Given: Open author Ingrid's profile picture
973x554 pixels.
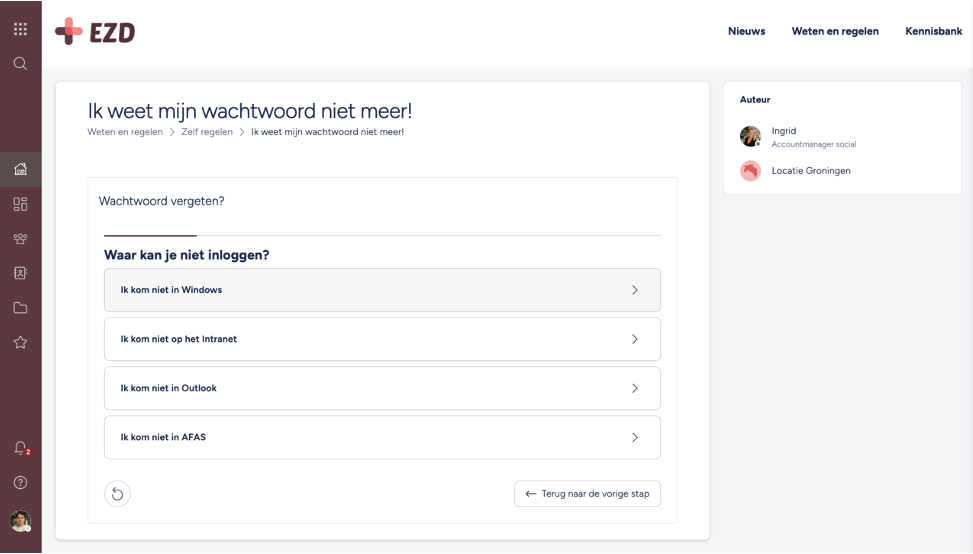Looking at the screenshot, I should (750, 136).
